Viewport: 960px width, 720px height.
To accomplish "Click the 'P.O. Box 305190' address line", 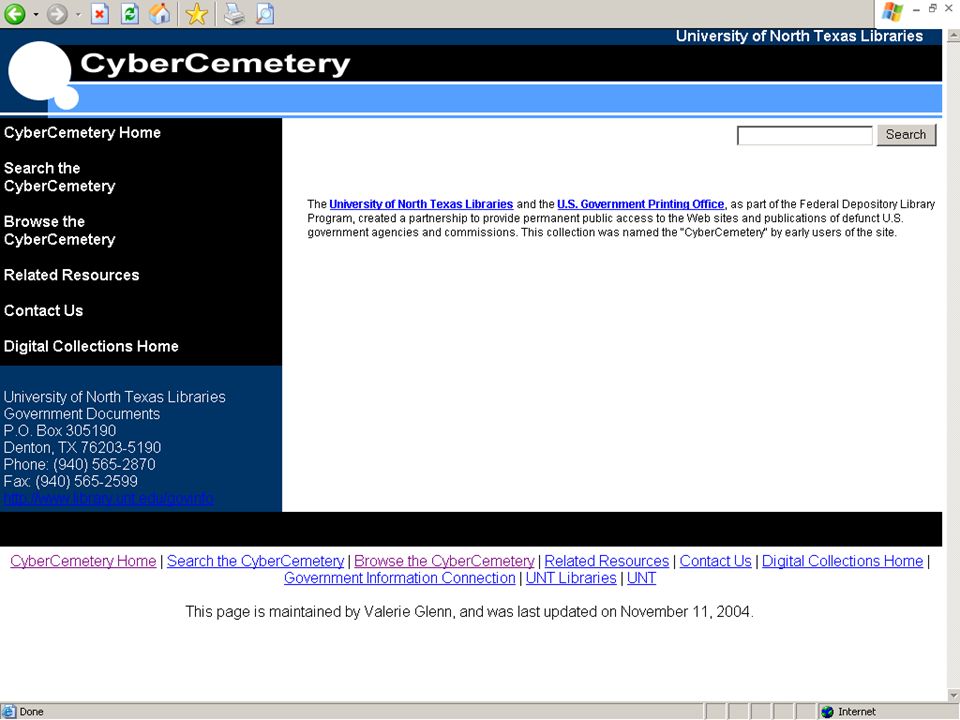I will [60, 431].
